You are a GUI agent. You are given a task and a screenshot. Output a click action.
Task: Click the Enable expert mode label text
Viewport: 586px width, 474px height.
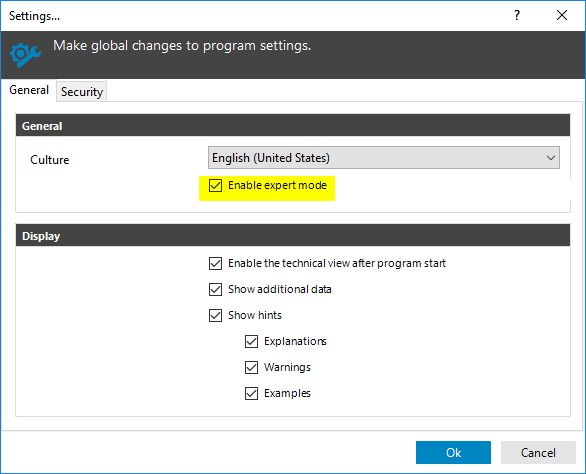point(278,185)
